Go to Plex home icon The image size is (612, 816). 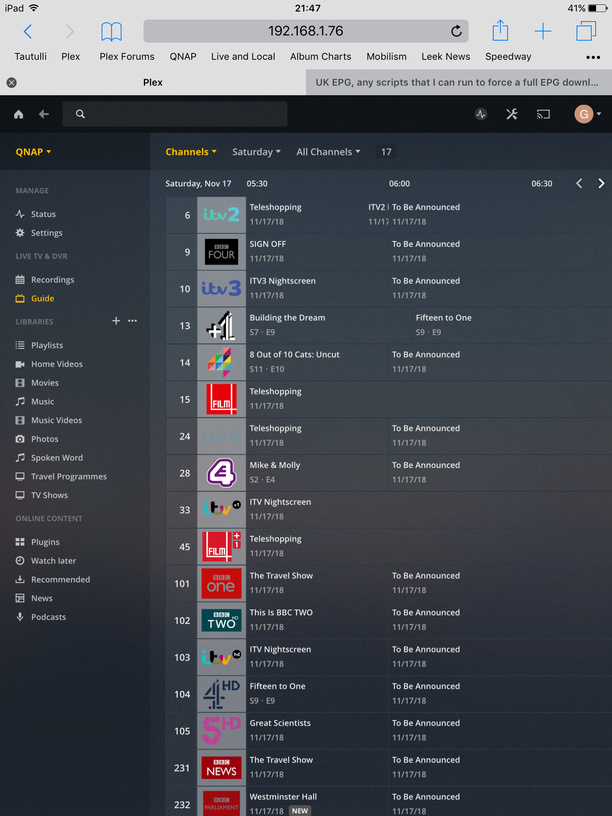19,114
